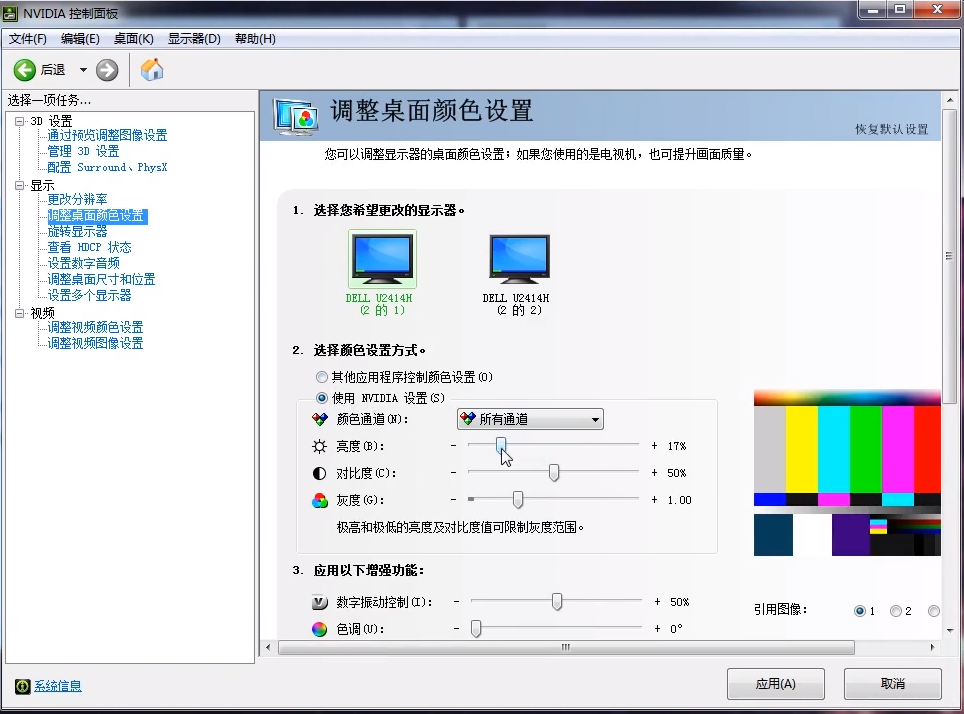Open 调整视频图像设置 tree item
Image resolution: width=964 pixels, height=714 pixels.
[x=95, y=343]
